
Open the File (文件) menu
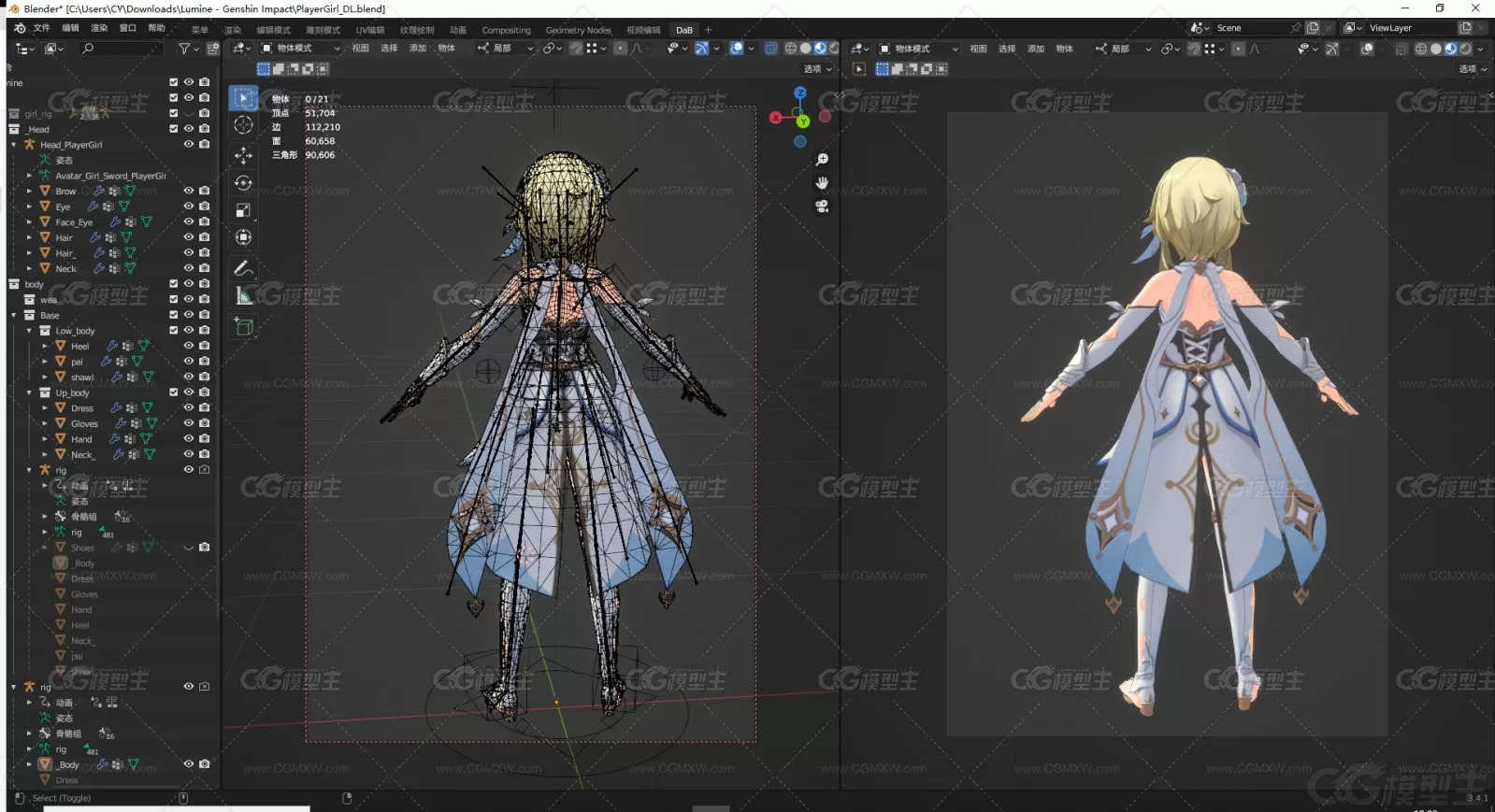pyautogui.click(x=42, y=28)
